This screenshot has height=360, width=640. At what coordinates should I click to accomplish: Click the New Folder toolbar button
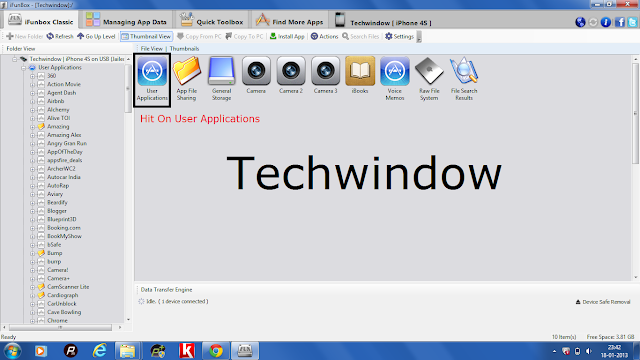point(24,36)
